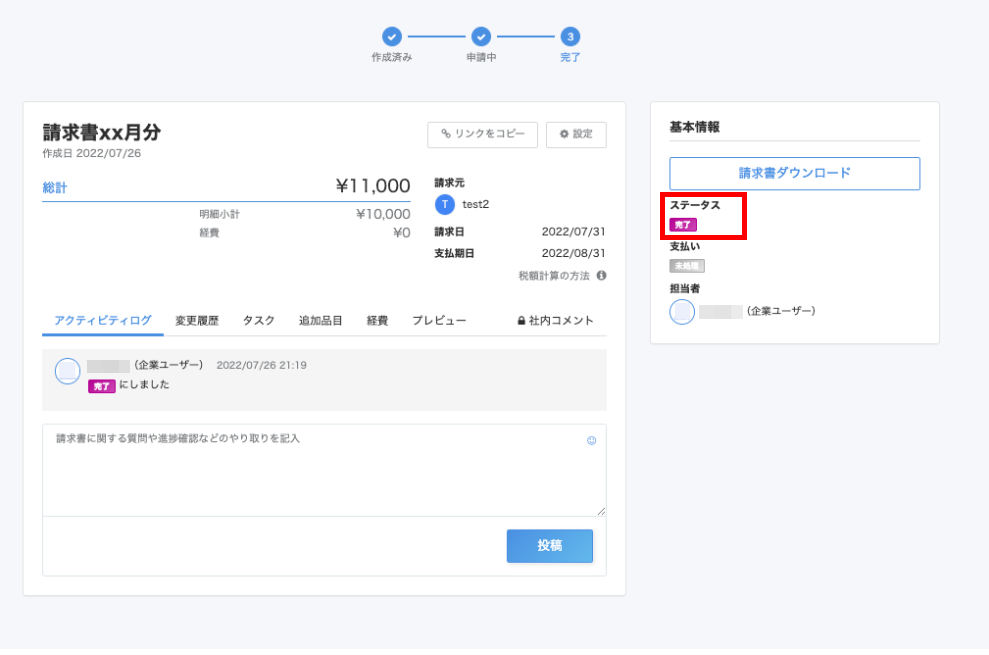Click the ¥11,000 total amount
989x655 pixels.
click(x=373, y=186)
